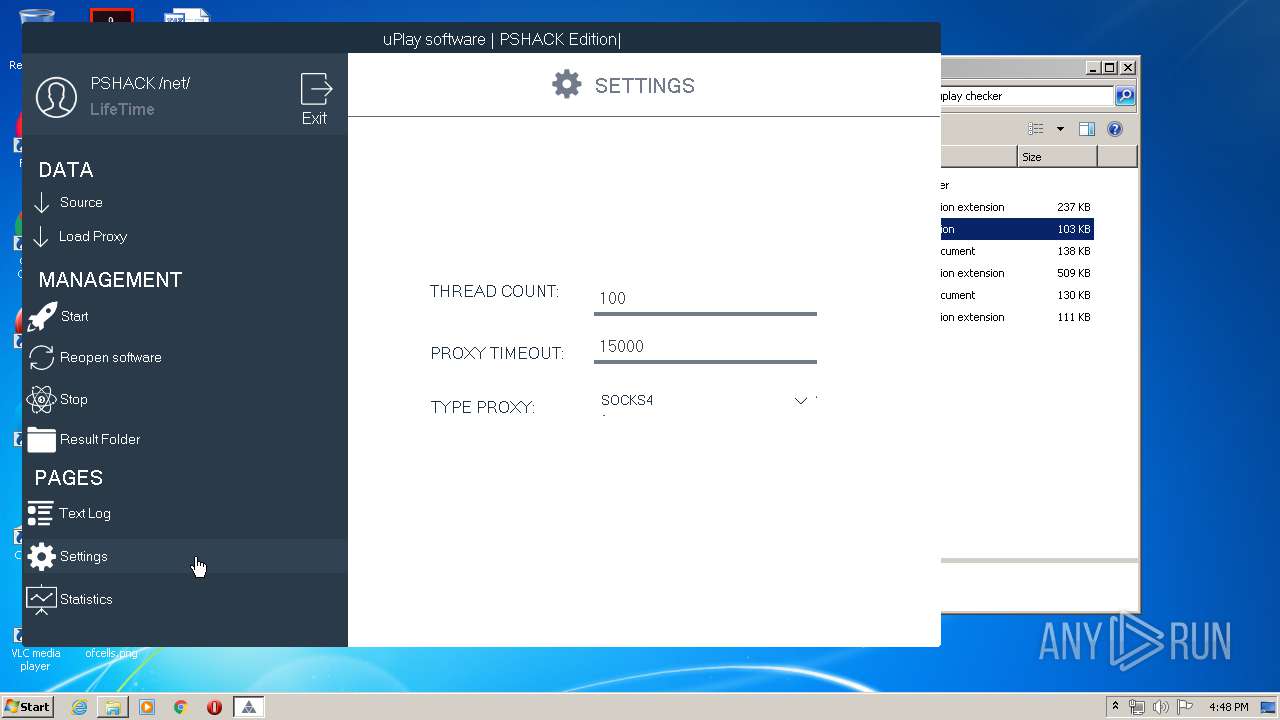Click the Explorer change view icon

pos(1036,129)
